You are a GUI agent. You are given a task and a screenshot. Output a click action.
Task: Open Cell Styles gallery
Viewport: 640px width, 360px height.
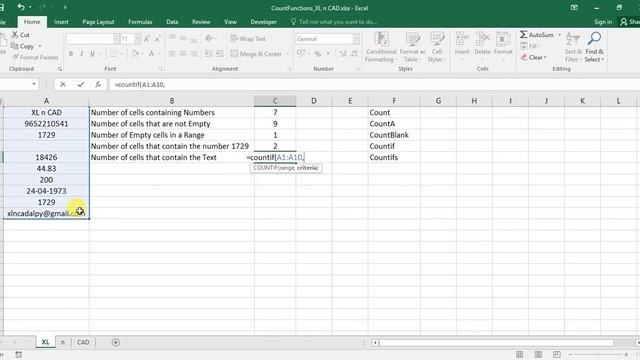tap(437, 47)
